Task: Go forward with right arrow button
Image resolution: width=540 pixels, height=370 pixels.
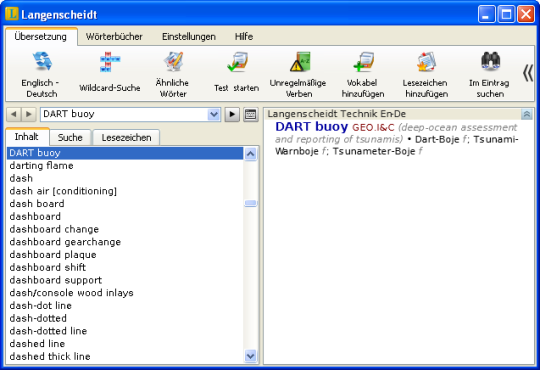Action: [29, 114]
